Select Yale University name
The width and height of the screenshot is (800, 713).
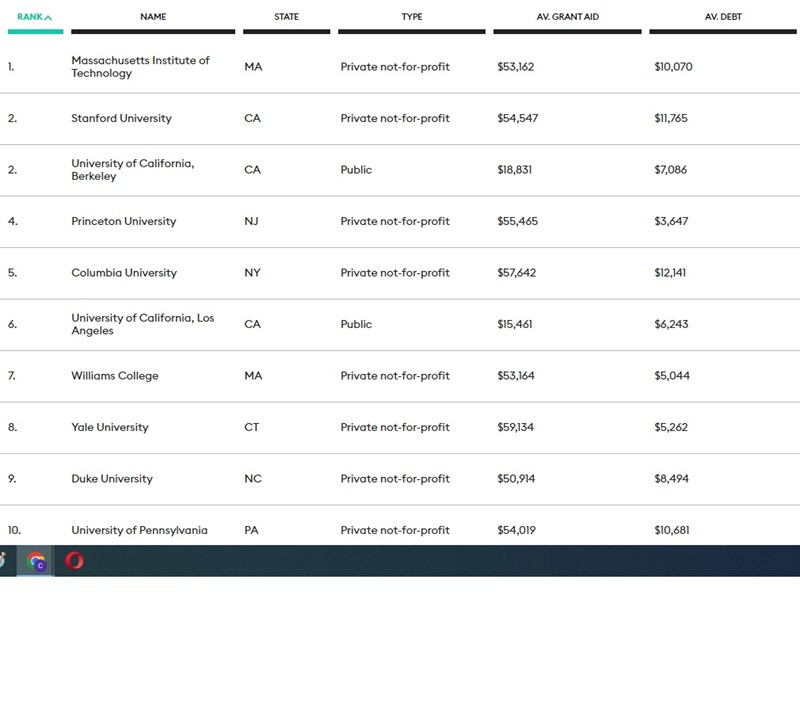coord(110,427)
